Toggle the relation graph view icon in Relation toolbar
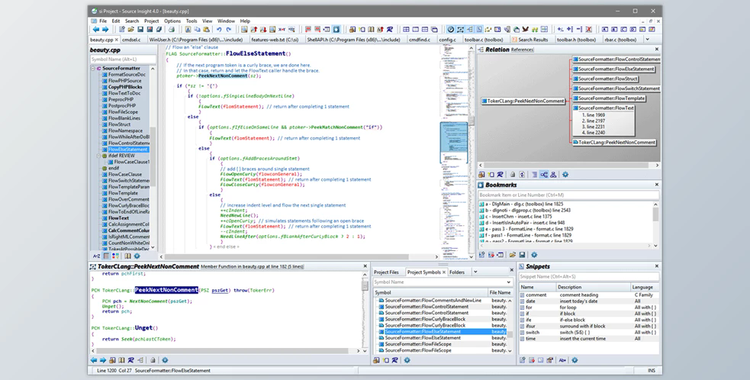The height and width of the screenshot is (380, 750). 544,175
